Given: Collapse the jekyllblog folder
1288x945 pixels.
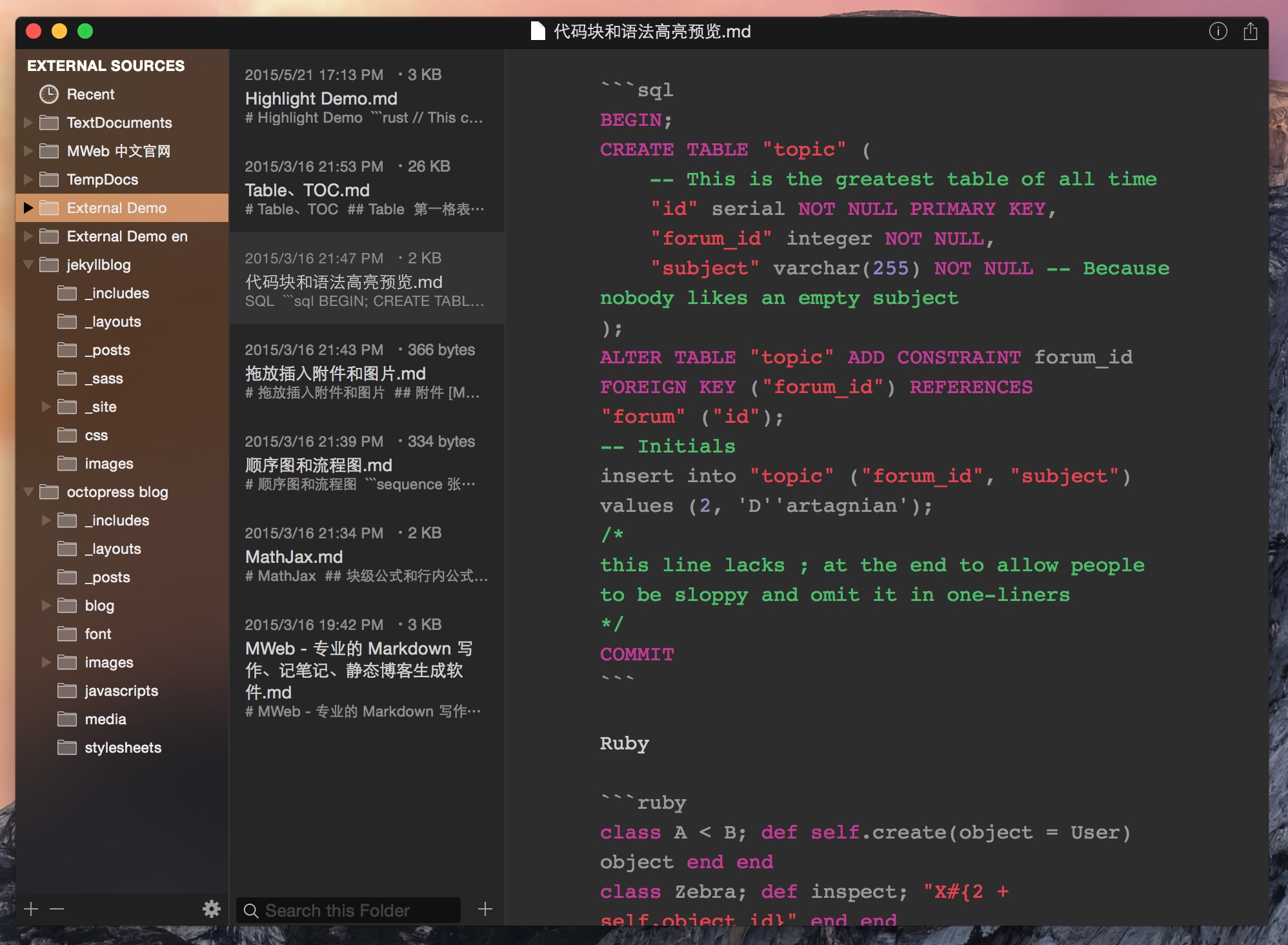Looking at the screenshot, I should coord(28,265).
